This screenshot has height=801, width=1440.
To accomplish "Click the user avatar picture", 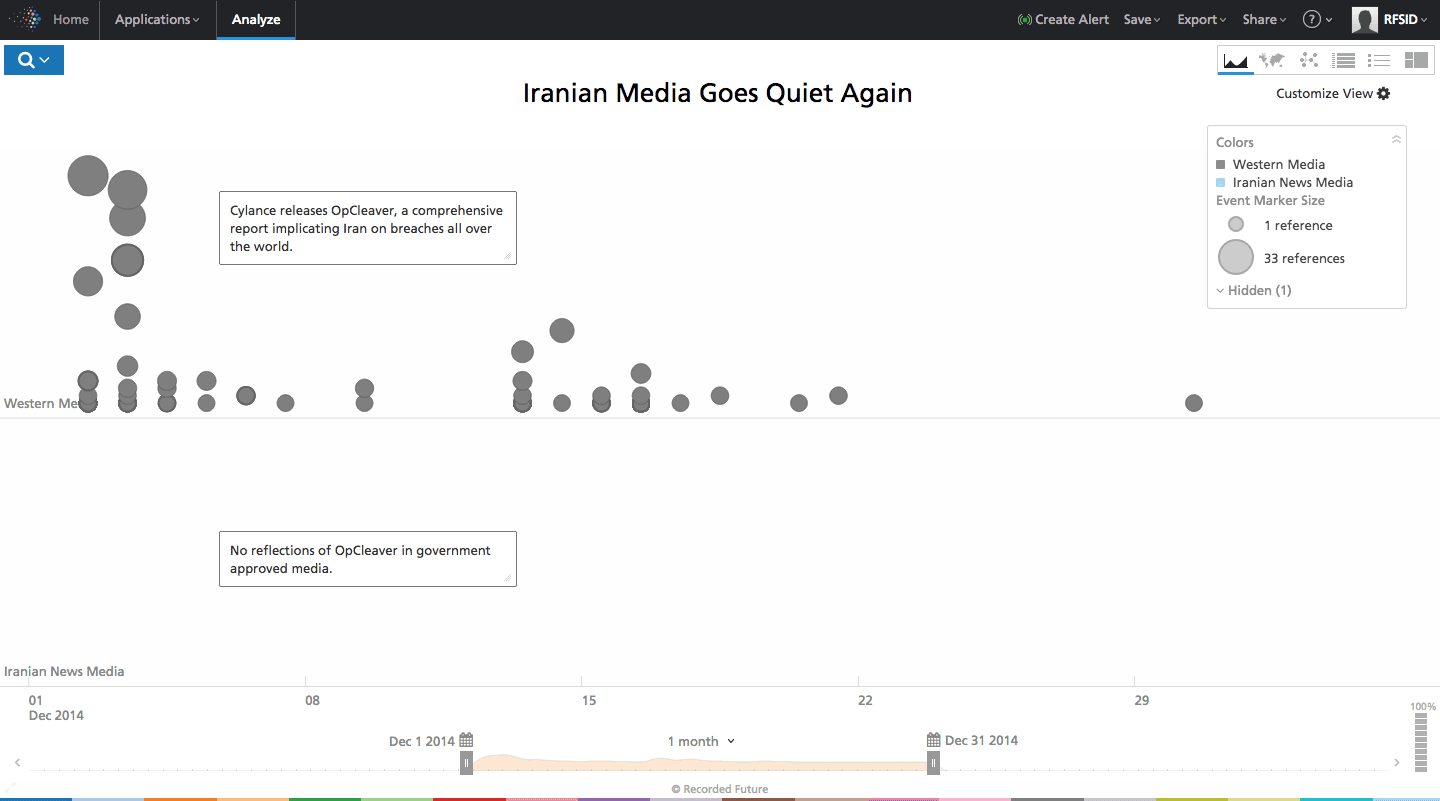I will [1365, 20].
